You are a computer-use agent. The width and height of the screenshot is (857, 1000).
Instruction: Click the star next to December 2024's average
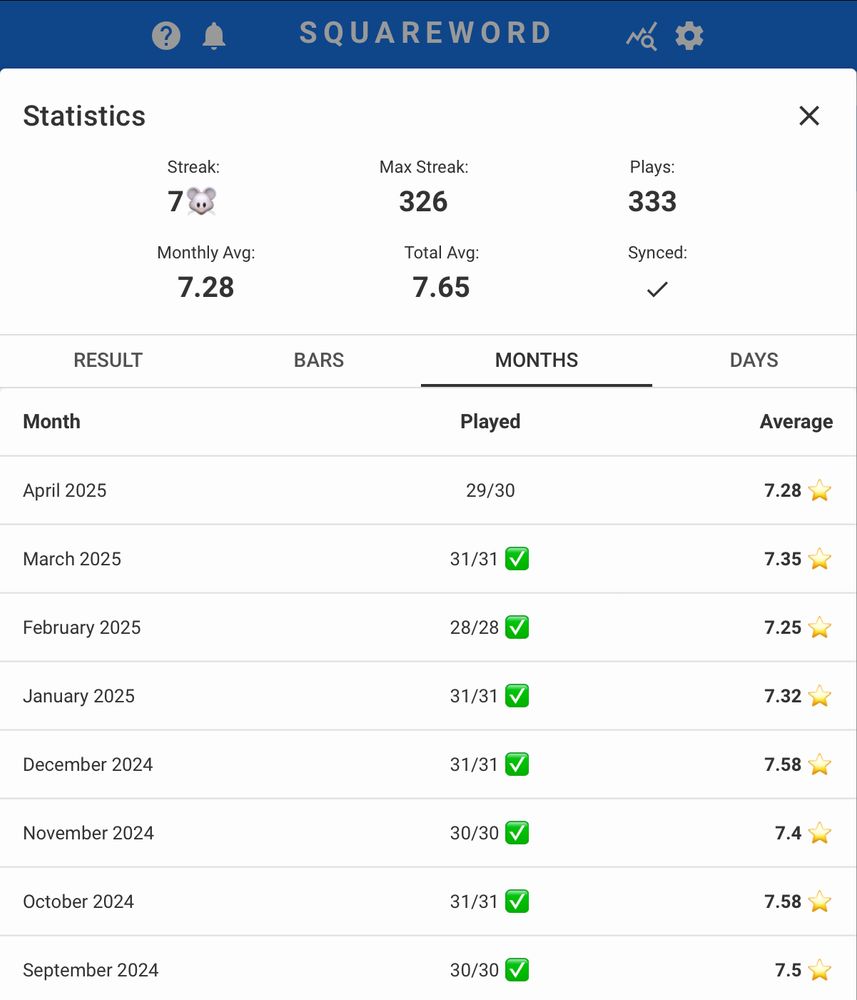point(819,764)
